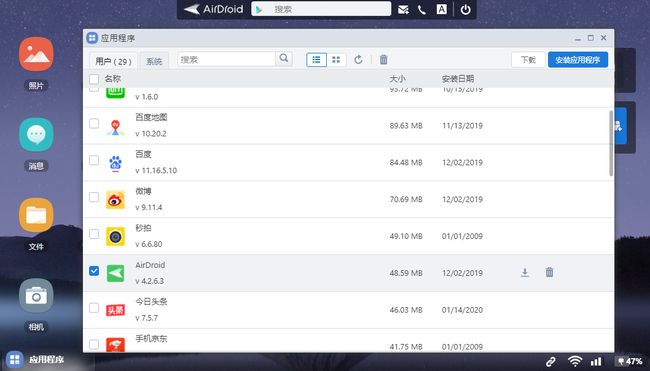The height and width of the screenshot is (371, 650).
Task: Click the app list search field
Action: [x=226, y=59]
